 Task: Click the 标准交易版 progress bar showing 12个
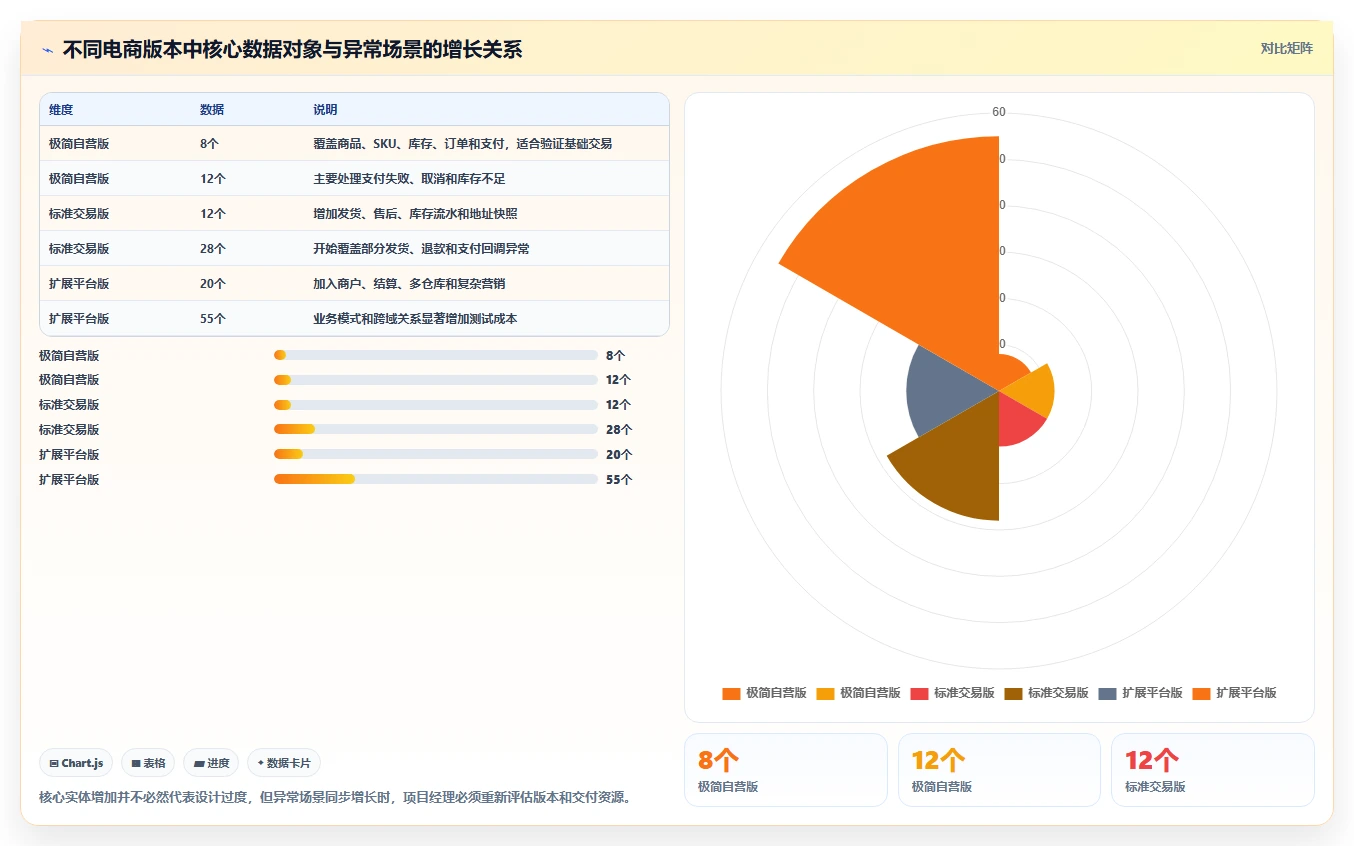coord(436,405)
